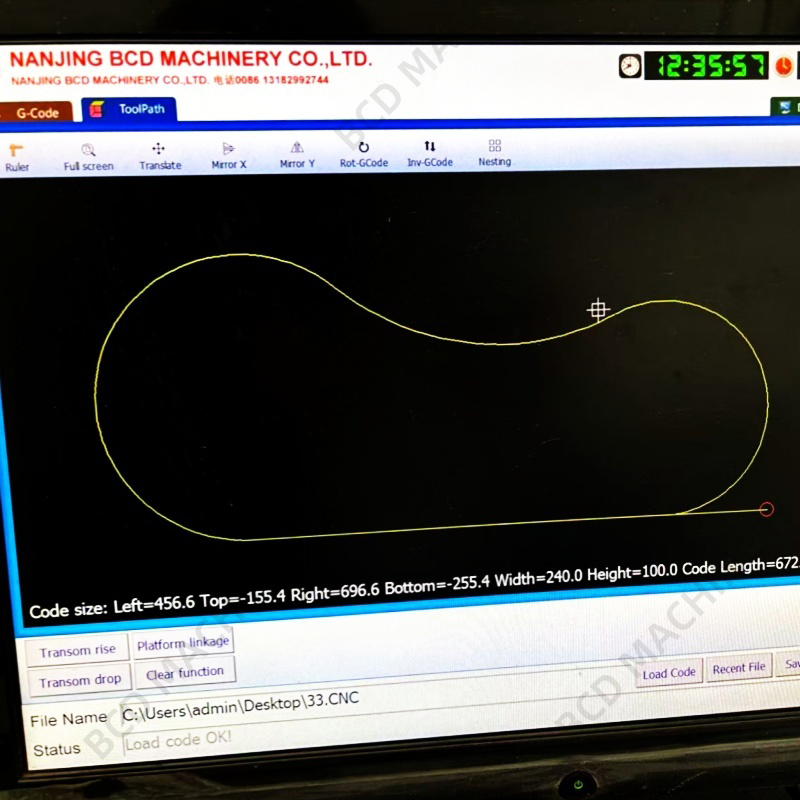800x800 pixels.
Task: Apply Mirror Y to toolpath
Action: [x=297, y=155]
